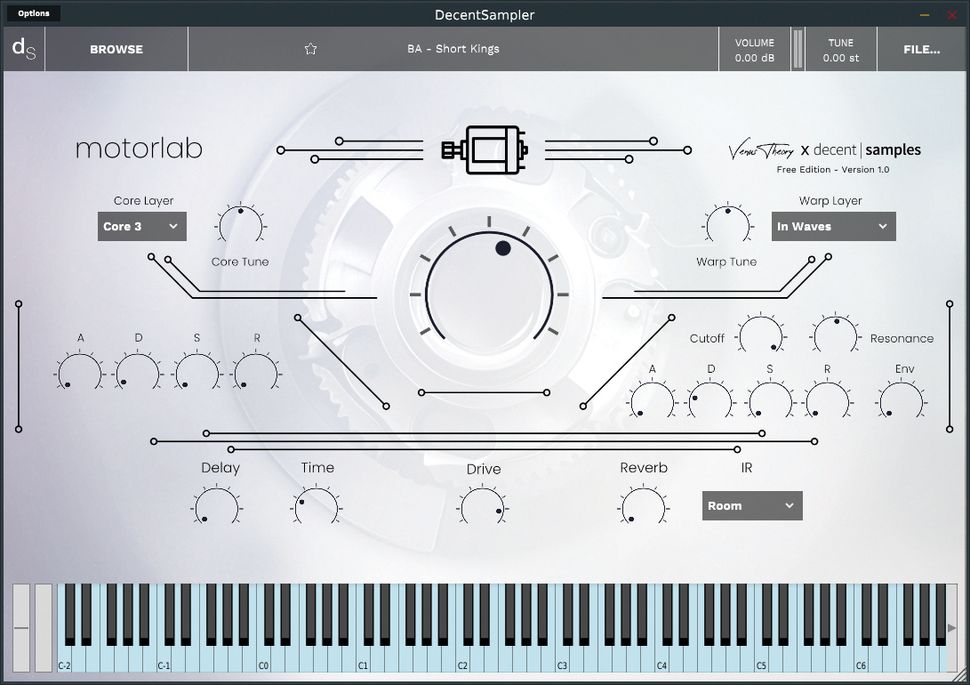Open the Core Layer dropdown showing Core 3

pyautogui.click(x=141, y=226)
